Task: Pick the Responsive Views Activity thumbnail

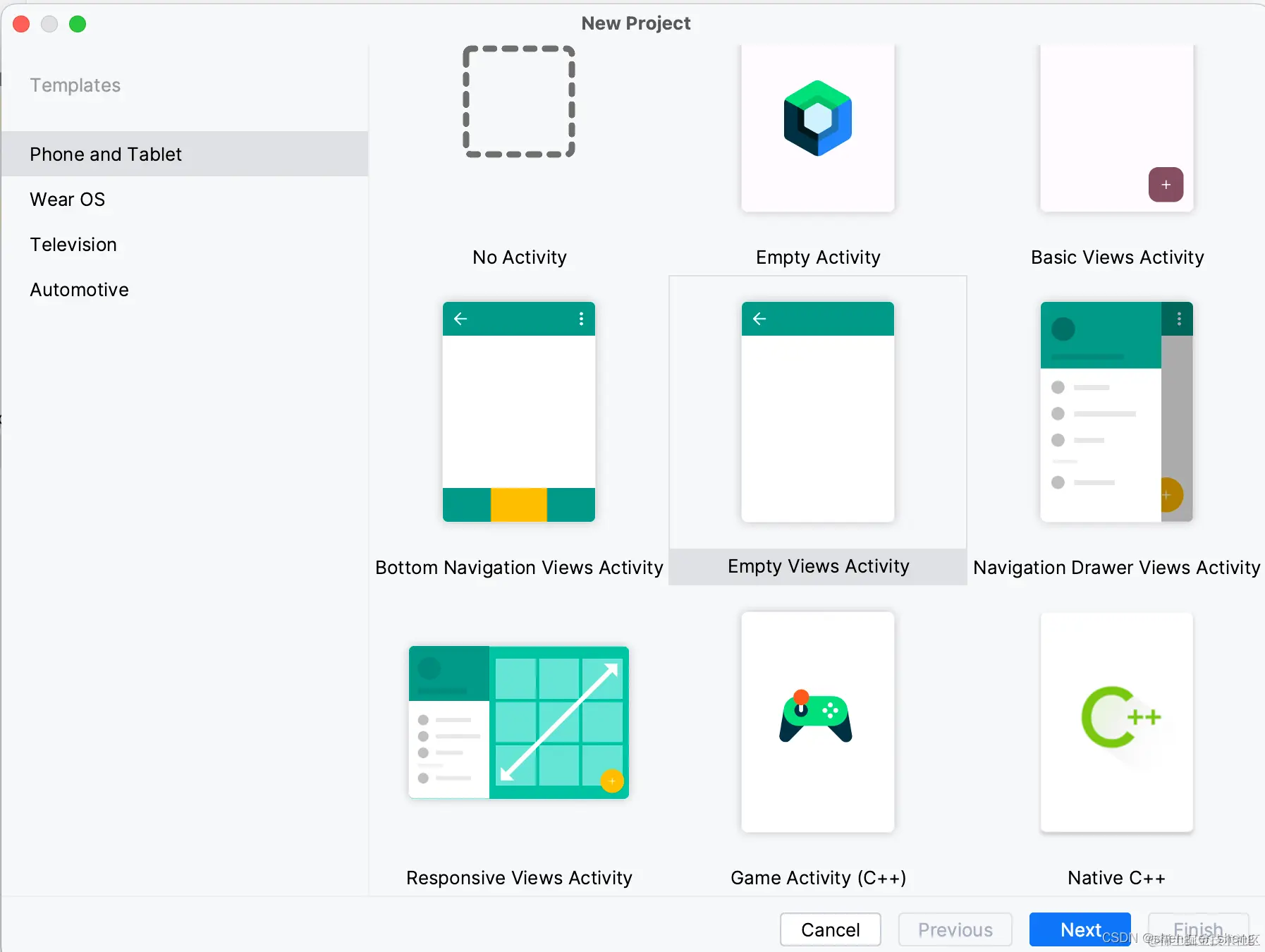Action: (x=519, y=722)
